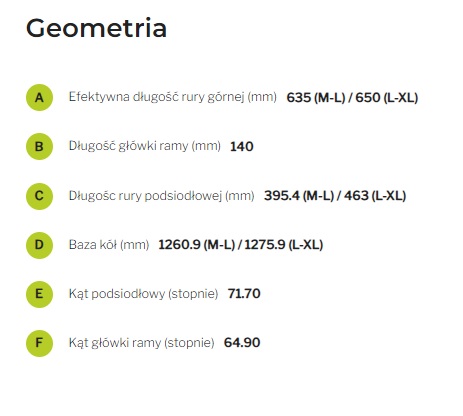Screen dimensions: 463x416
Task: Click the Geometria heading
Action: pyautogui.click(x=96, y=28)
